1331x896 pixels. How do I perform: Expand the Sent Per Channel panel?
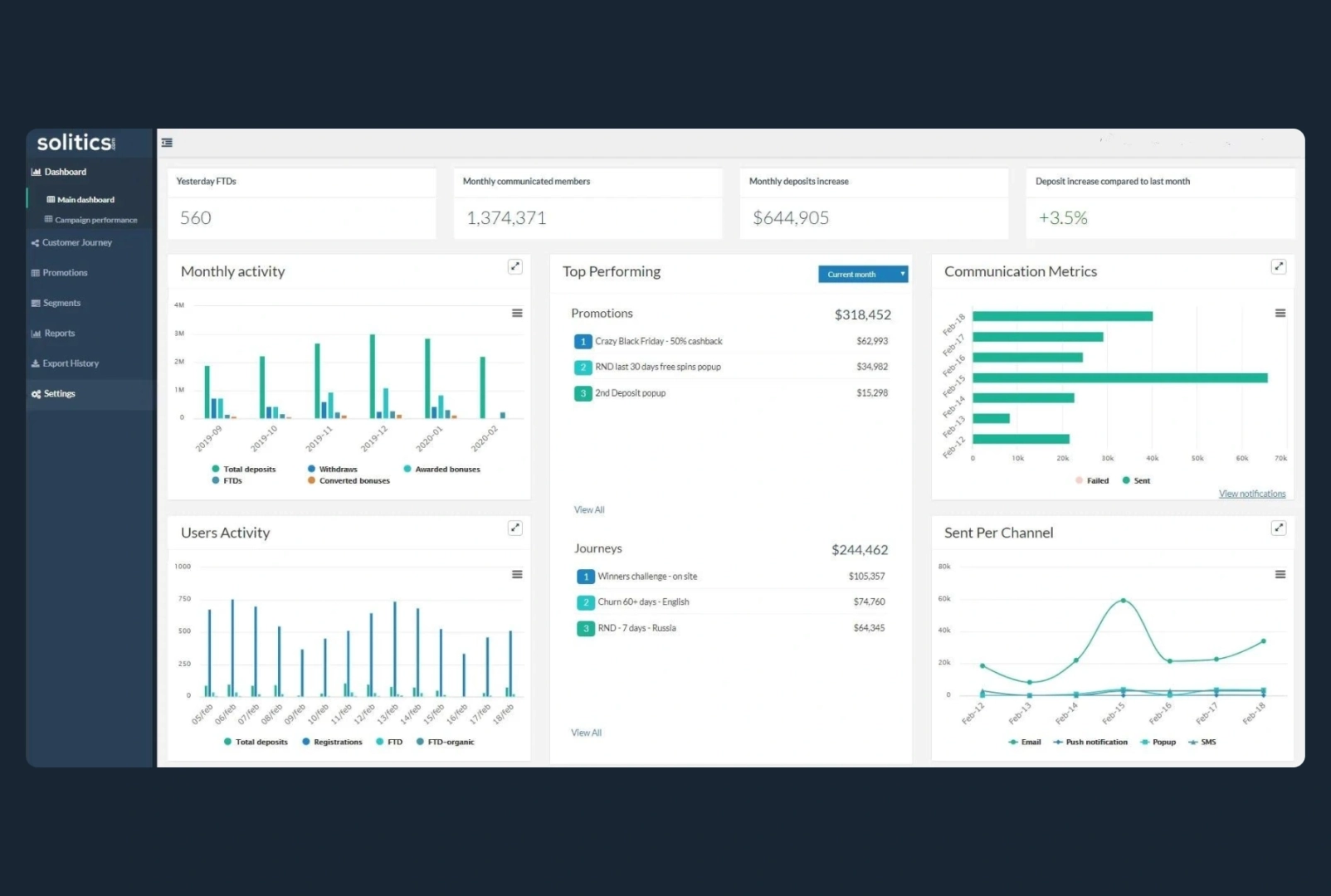pos(1279,528)
